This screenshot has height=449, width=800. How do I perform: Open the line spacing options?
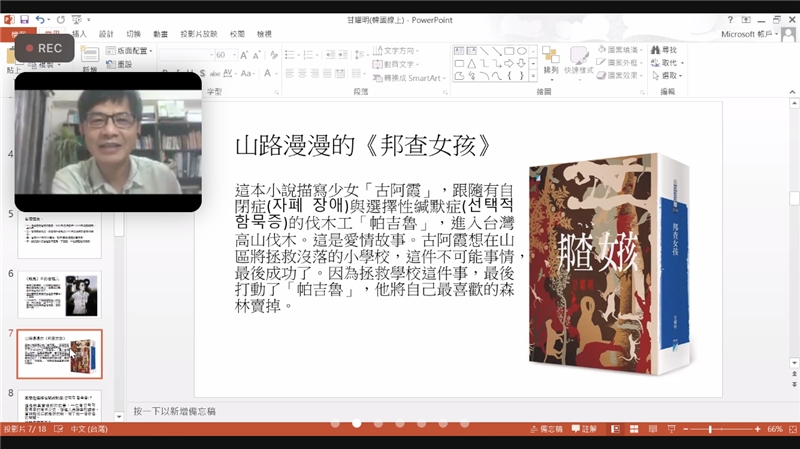(361, 55)
